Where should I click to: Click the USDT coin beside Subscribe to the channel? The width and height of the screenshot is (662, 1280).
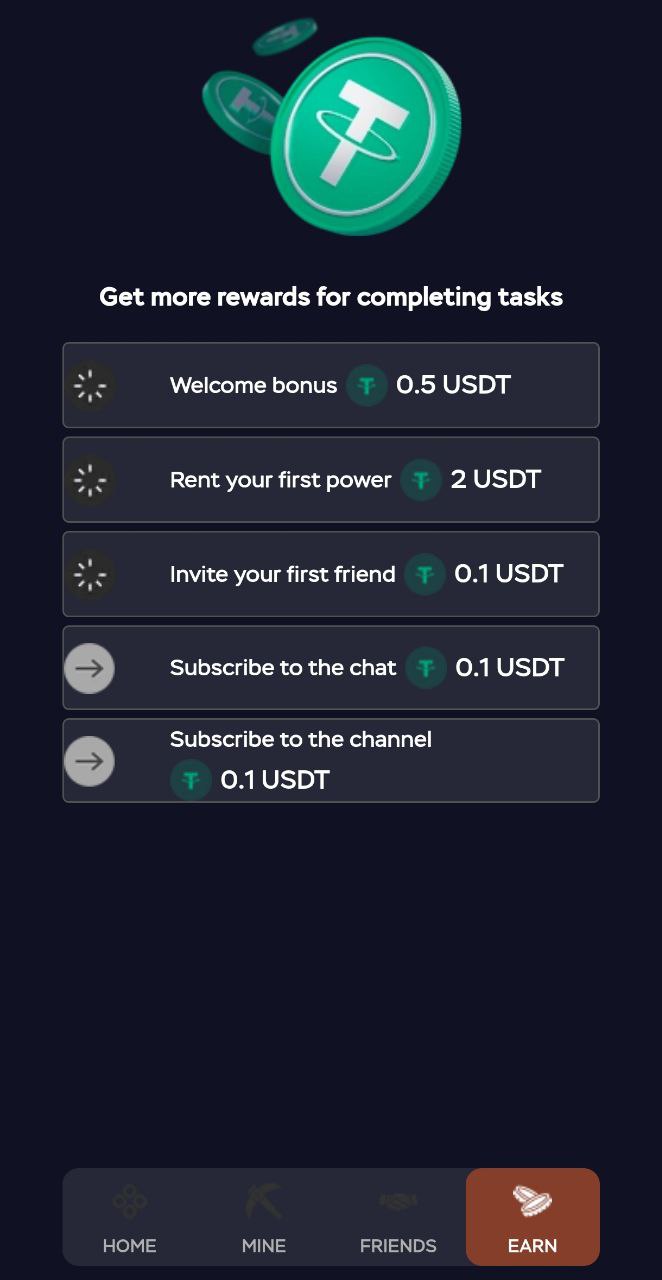click(x=190, y=780)
